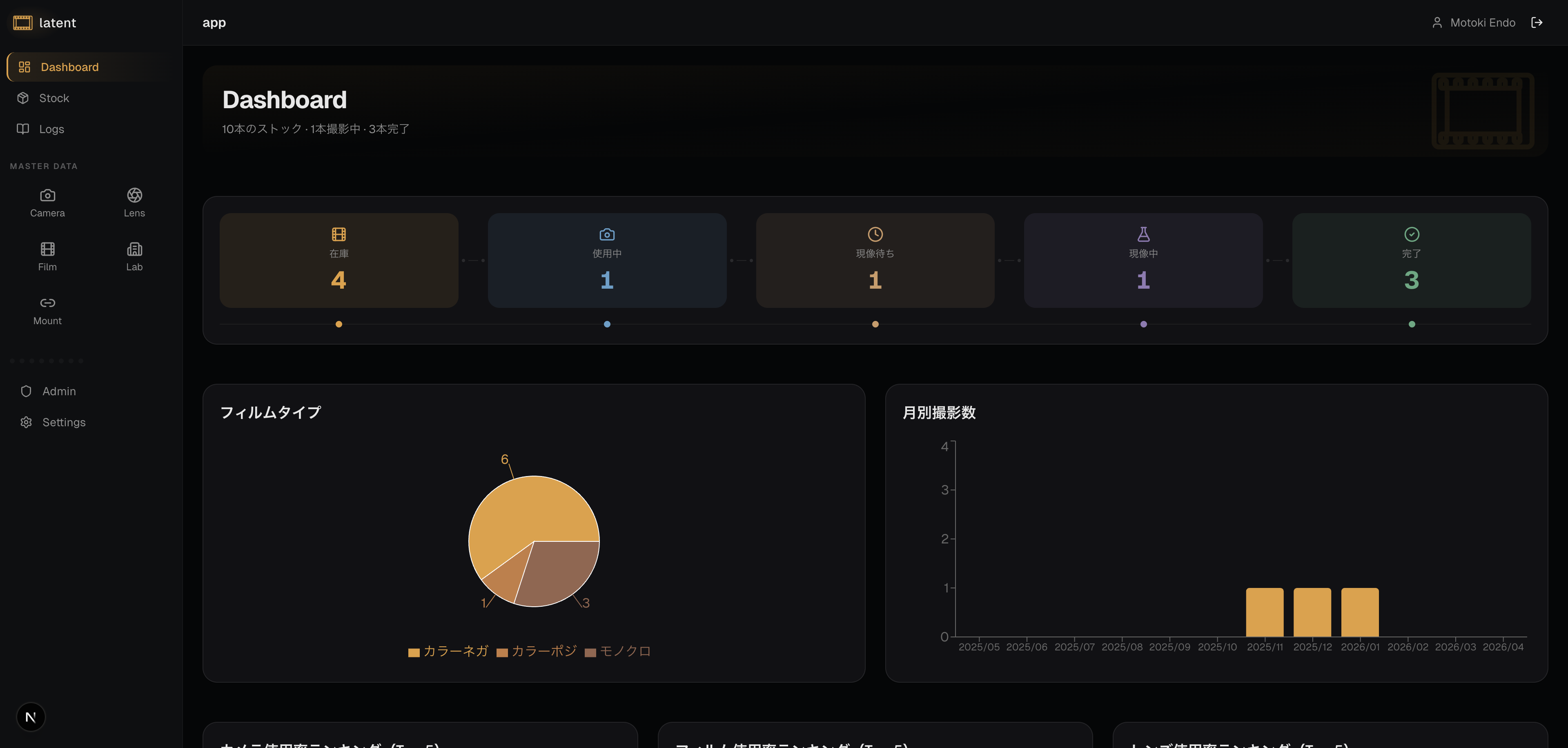Click the 2025/12 bar in monthly chart
The image size is (1568, 748).
tap(1312, 612)
